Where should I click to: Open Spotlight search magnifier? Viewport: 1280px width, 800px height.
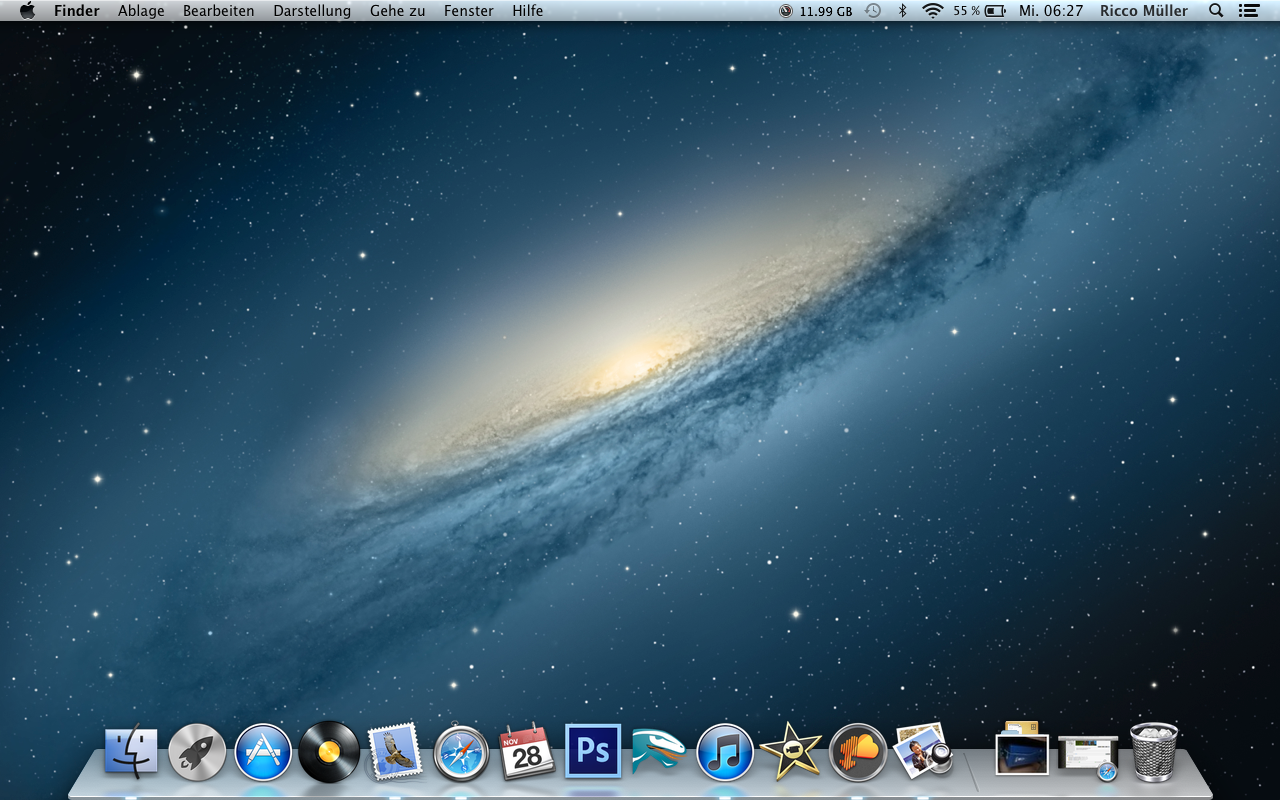(x=1216, y=11)
